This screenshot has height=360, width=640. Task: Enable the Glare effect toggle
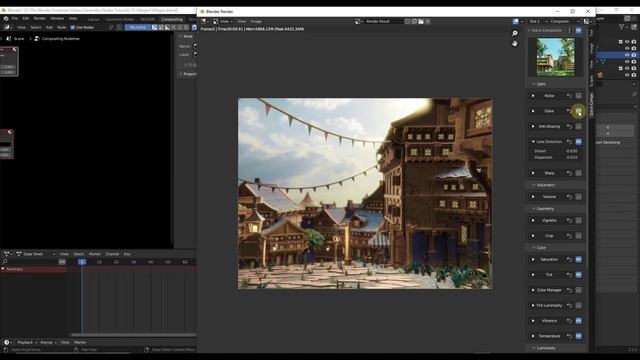click(578, 111)
